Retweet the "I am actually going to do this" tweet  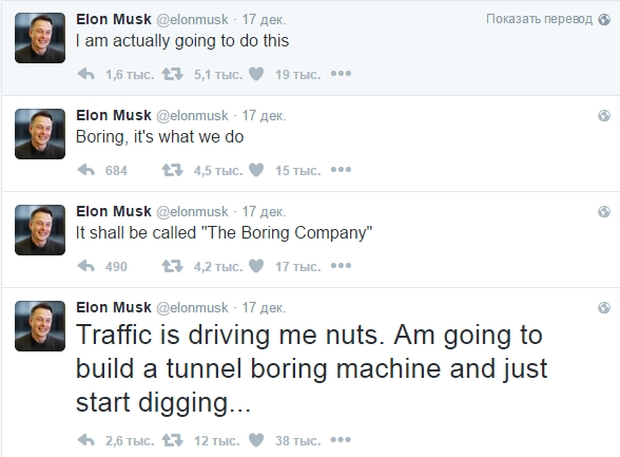(x=170, y=74)
